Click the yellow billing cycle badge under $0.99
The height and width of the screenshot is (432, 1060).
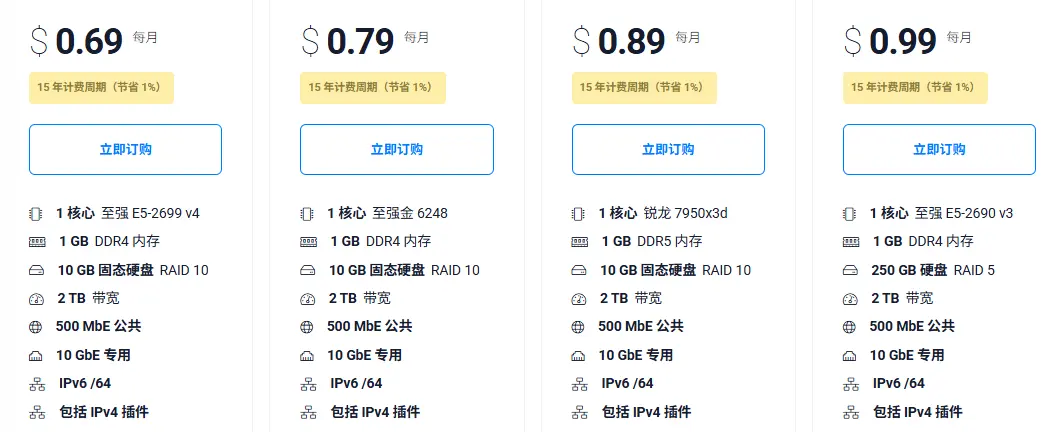pyautogui.click(x=915, y=88)
